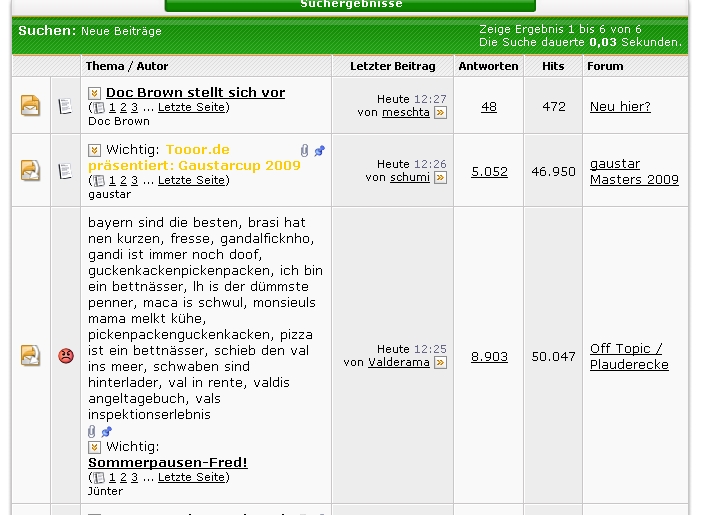The width and height of the screenshot is (704, 515).
Task: View profile of user Valderama
Action: pos(398,363)
